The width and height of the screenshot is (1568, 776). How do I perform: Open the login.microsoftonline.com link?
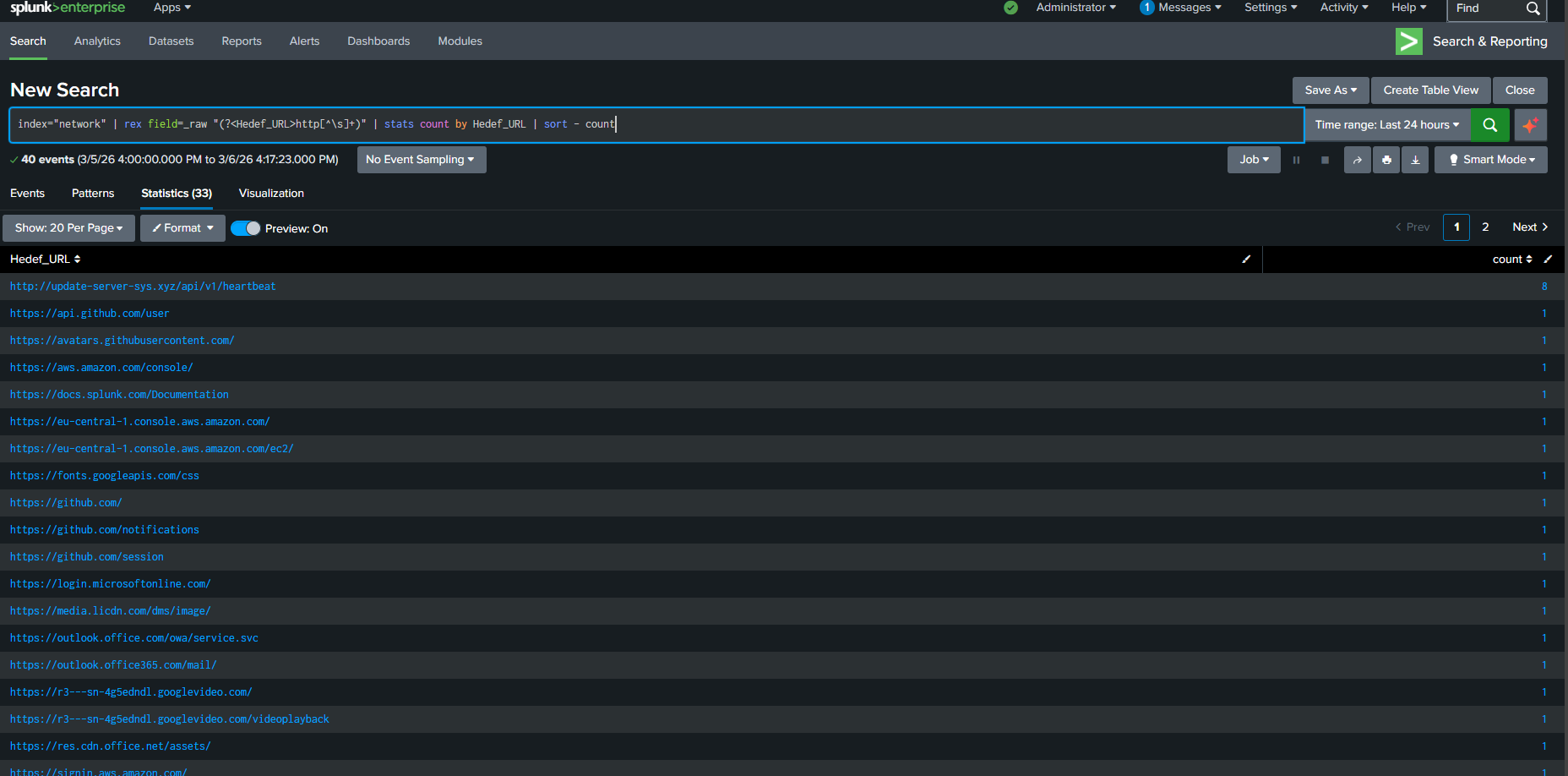(x=111, y=584)
